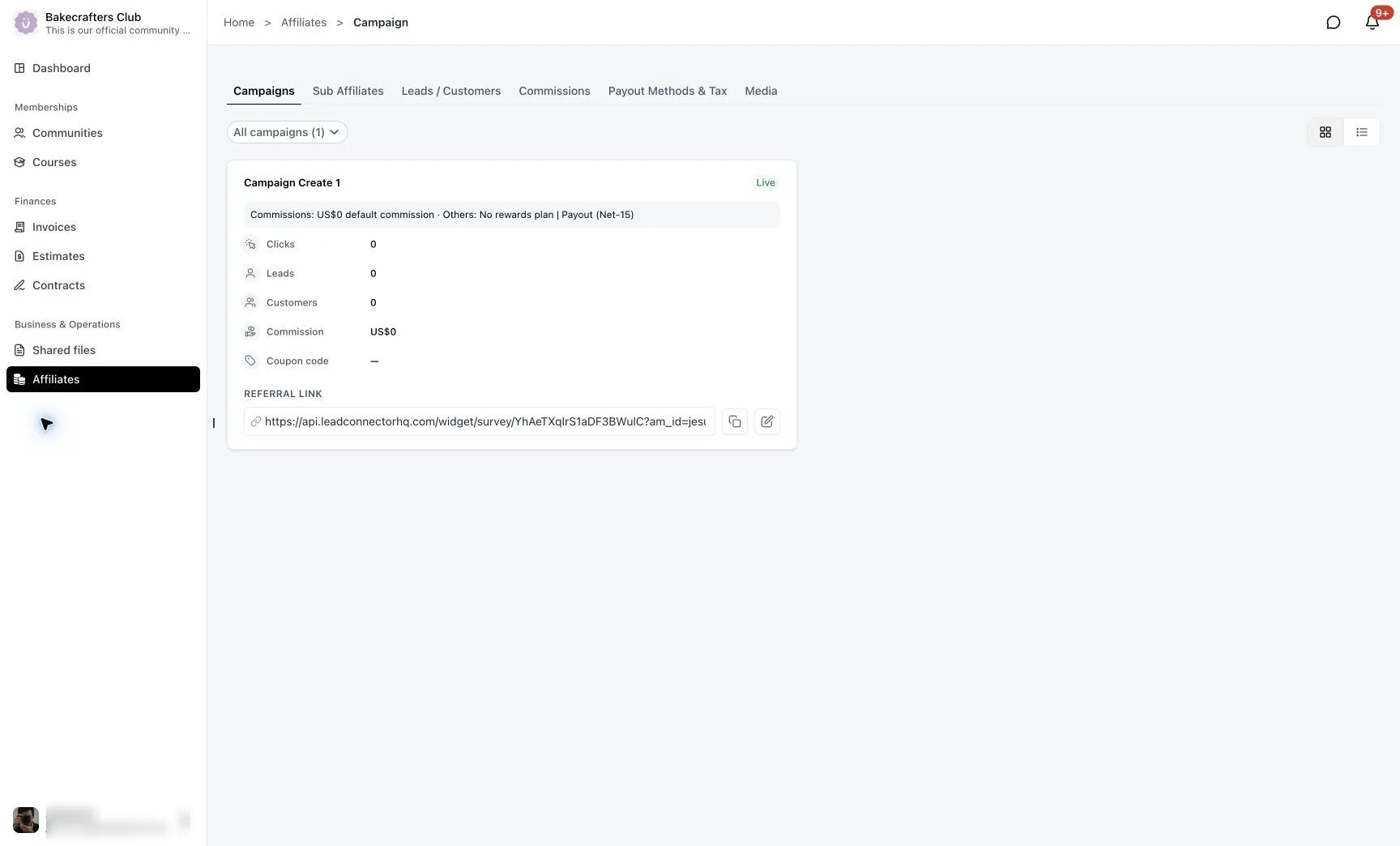Click the Dashboard icon in sidebar
This screenshot has height=846, width=1400.
click(19, 68)
